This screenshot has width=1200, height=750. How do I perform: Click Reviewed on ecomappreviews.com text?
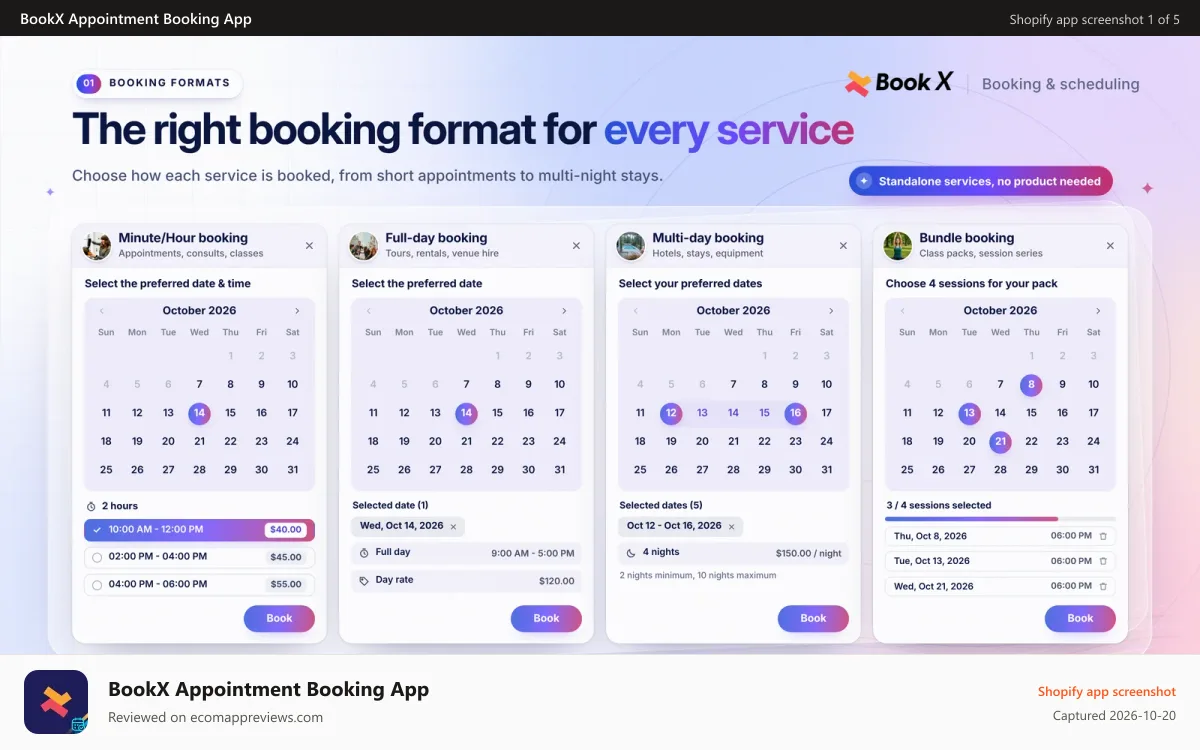(215, 717)
